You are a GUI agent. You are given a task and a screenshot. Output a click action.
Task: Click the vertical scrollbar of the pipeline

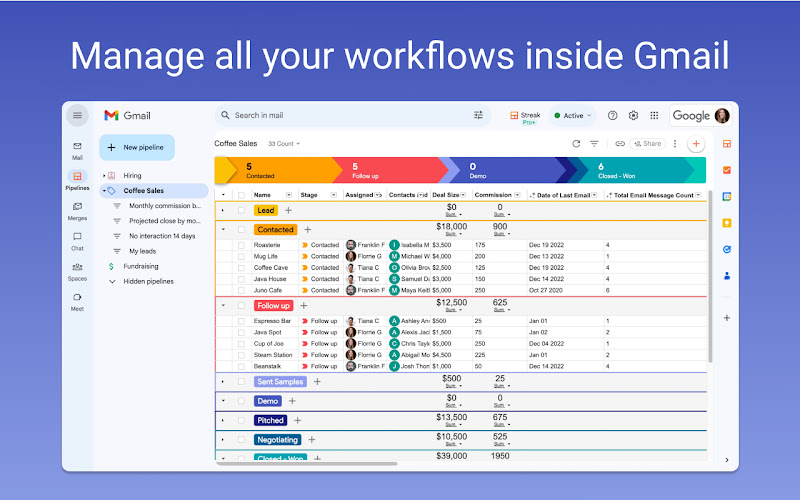click(710, 277)
